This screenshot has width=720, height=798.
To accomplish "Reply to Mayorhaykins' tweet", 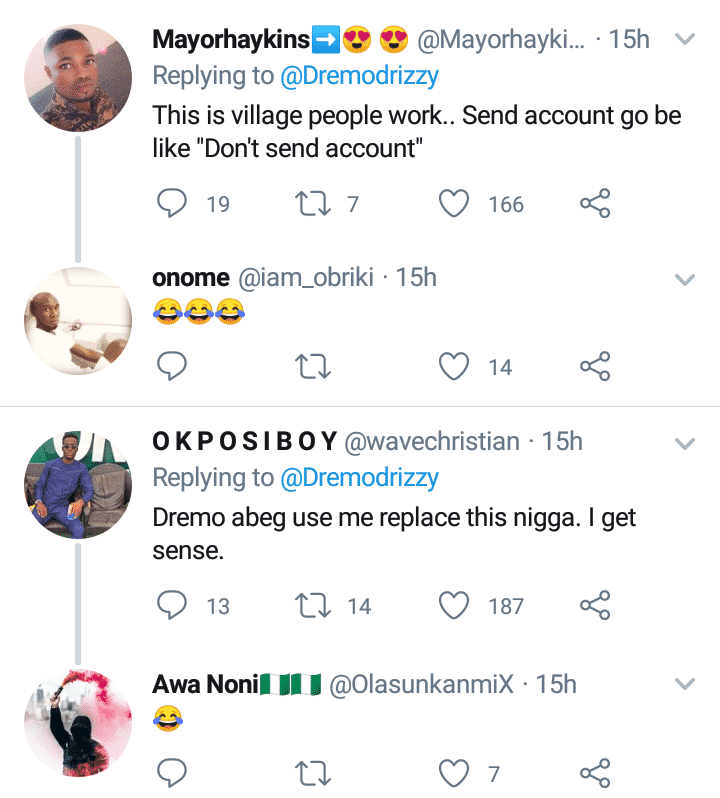I will pyautogui.click(x=174, y=204).
